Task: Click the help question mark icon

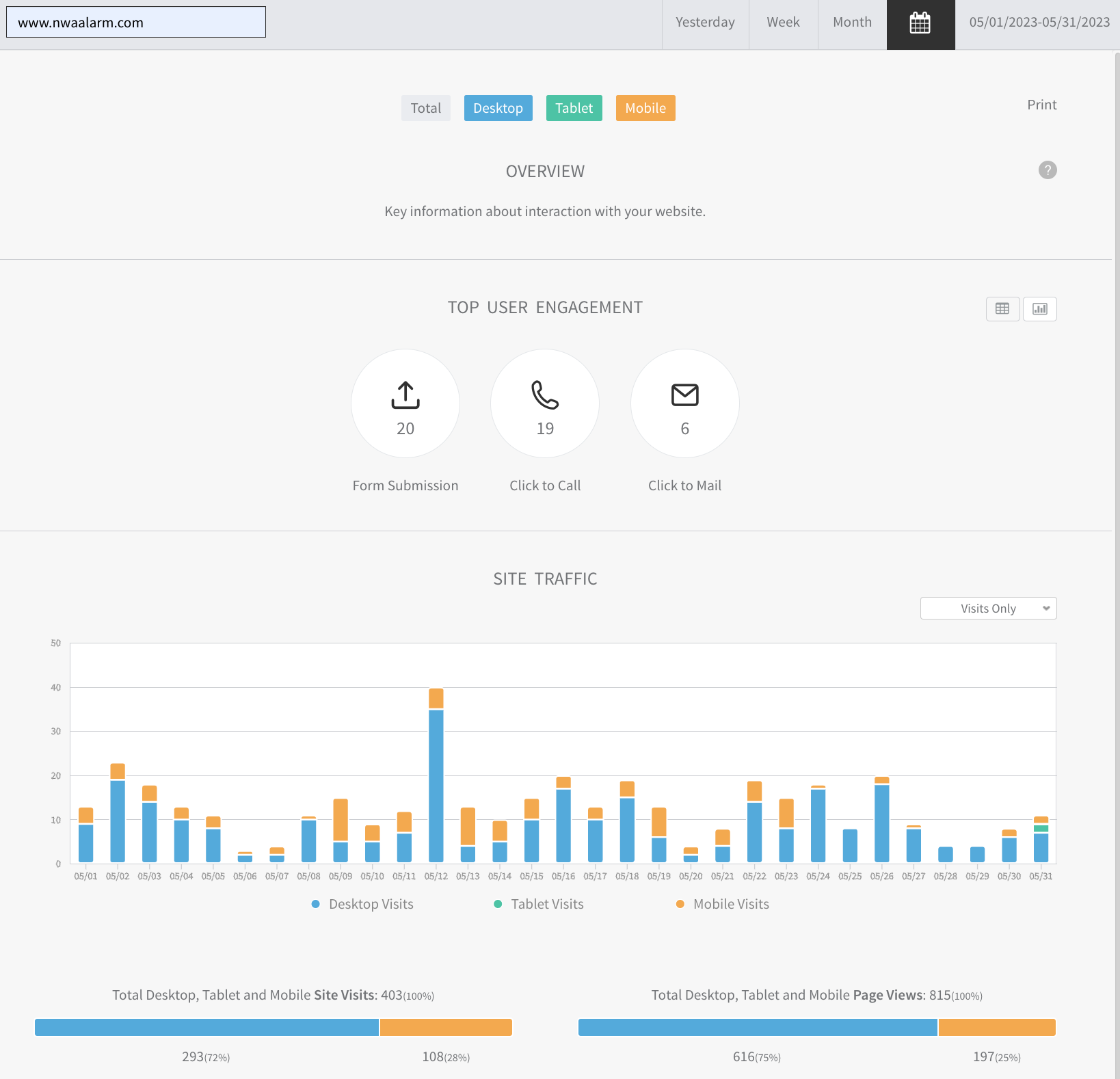Action: [1047, 170]
